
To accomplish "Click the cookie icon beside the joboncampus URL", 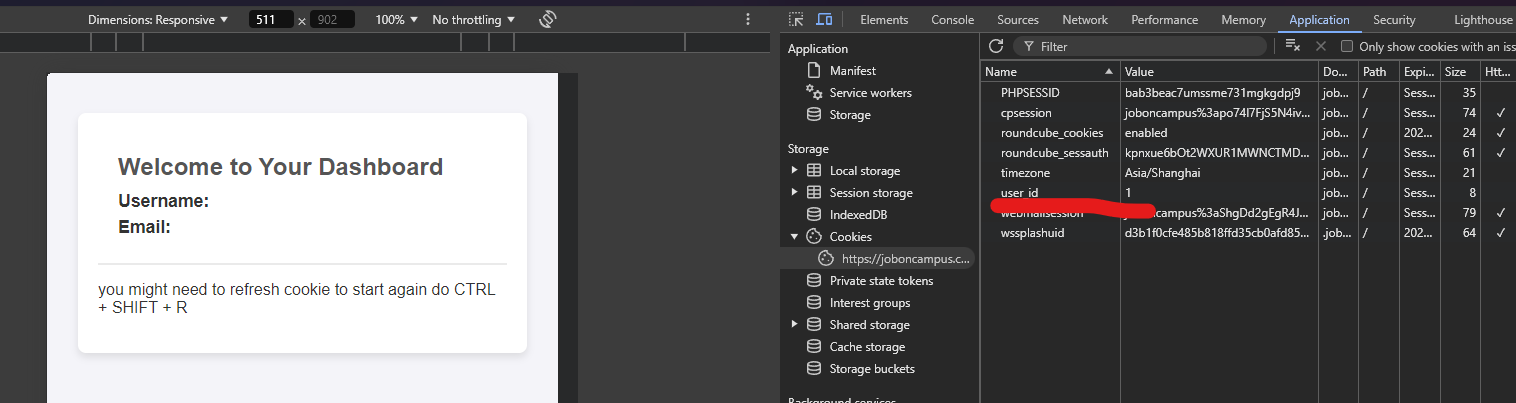I will click(x=826, y=259).
